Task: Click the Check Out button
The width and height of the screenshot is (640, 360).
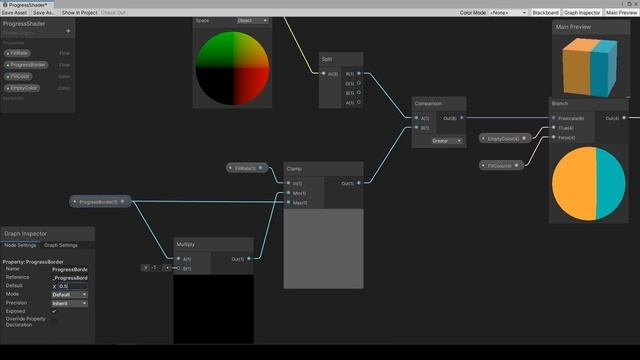Action: (113, 13)
